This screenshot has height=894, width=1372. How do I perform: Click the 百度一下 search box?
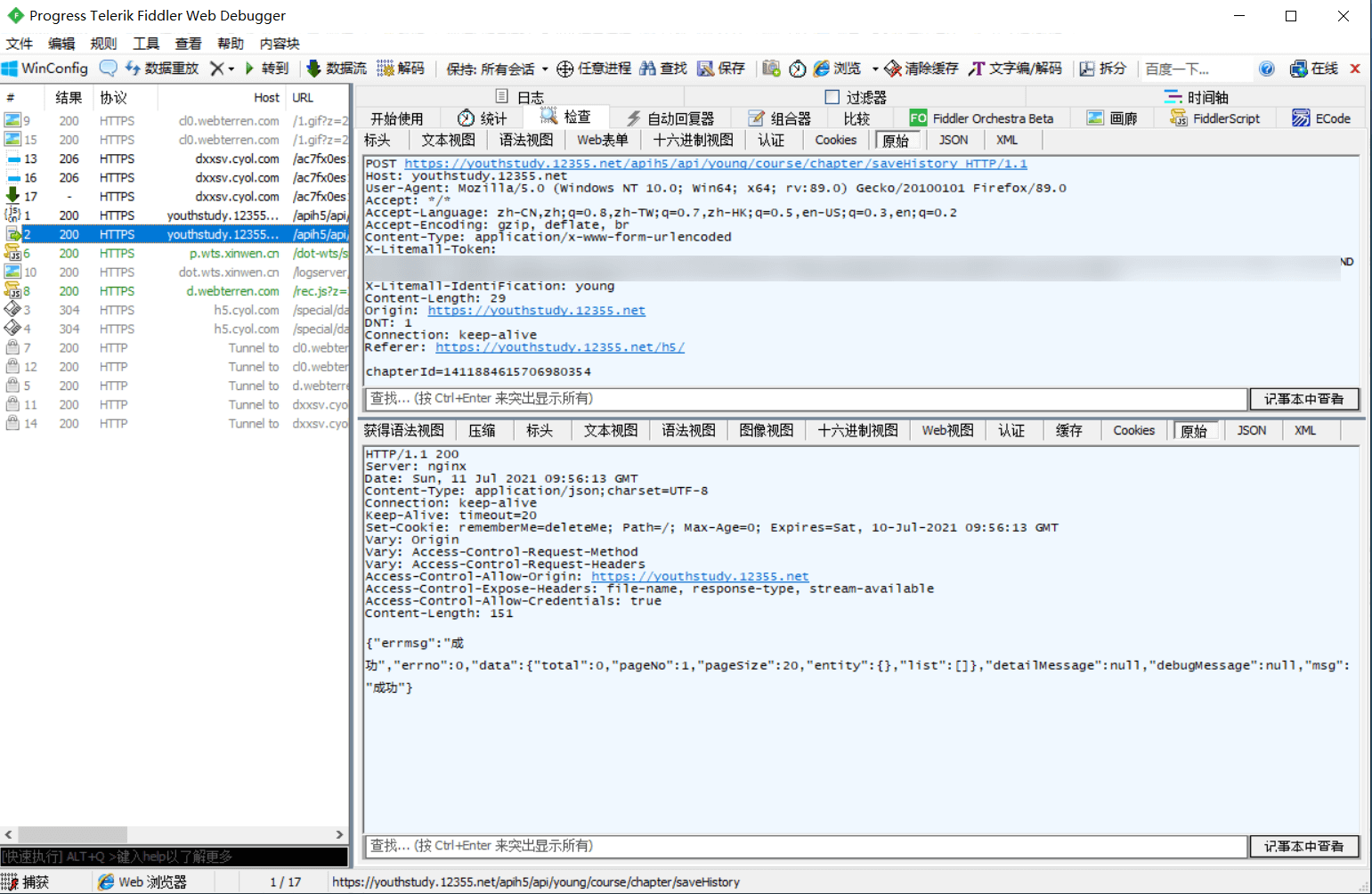click(1195, 69)
